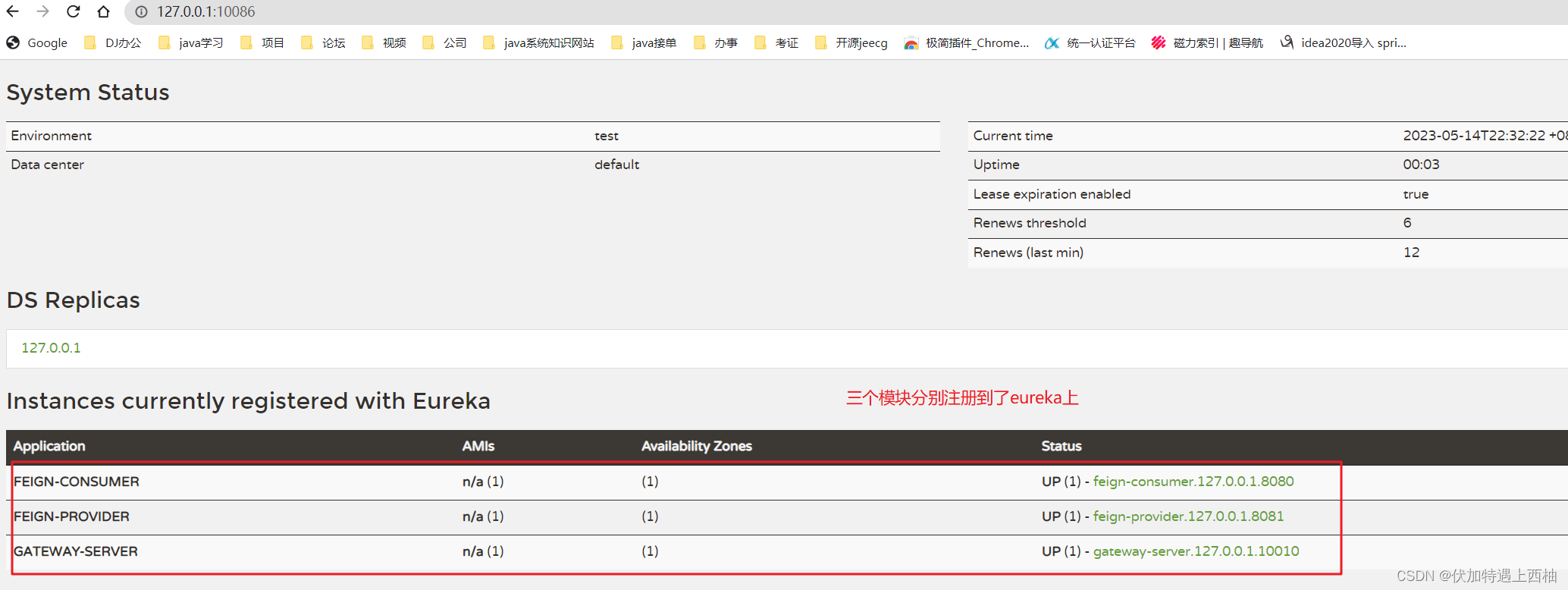
Task: Click the Lease expiration enabled value true
Action: [x=1416, y=194]
